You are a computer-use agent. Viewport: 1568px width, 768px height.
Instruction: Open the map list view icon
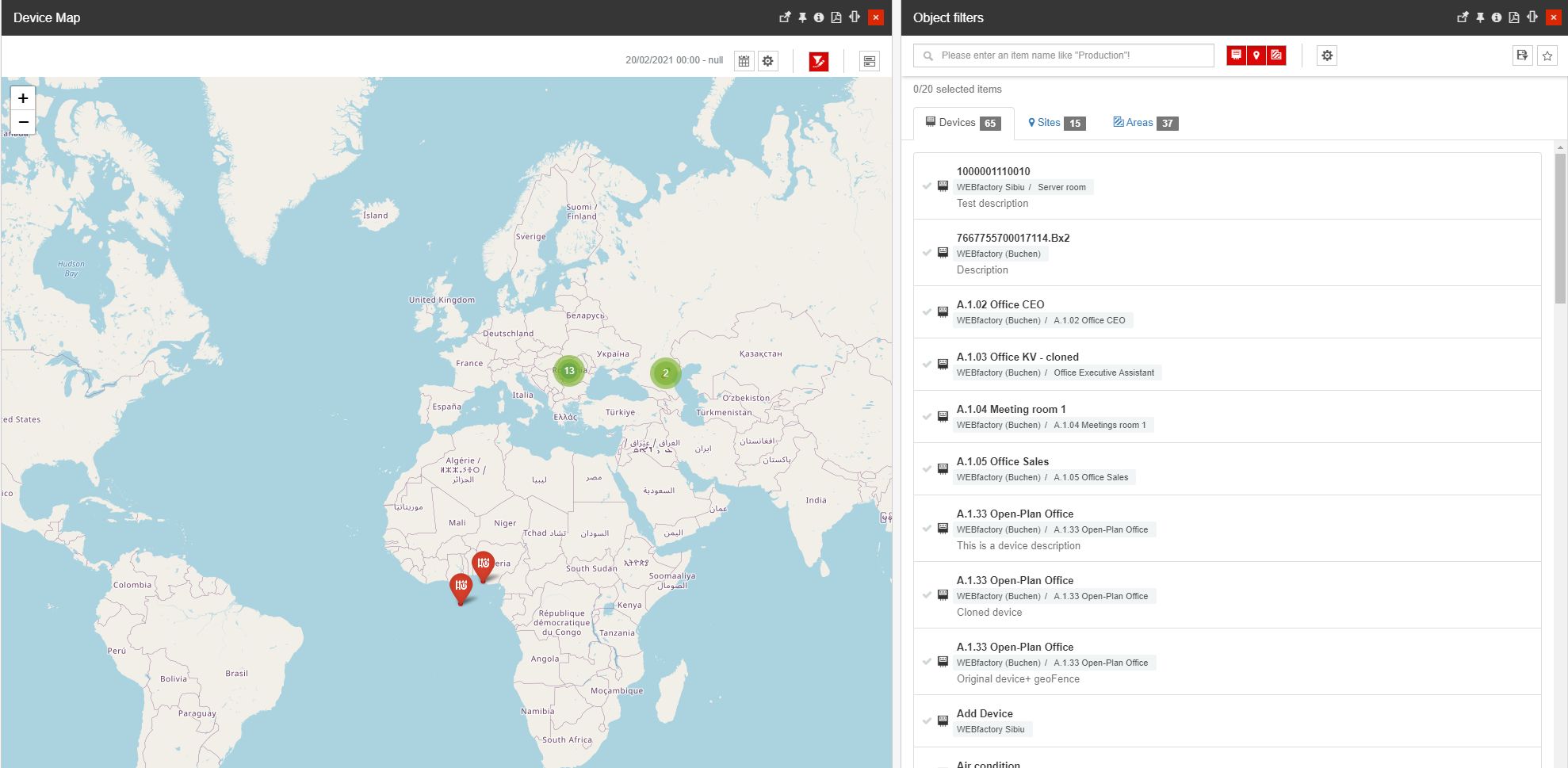click(x=869, y=61)
